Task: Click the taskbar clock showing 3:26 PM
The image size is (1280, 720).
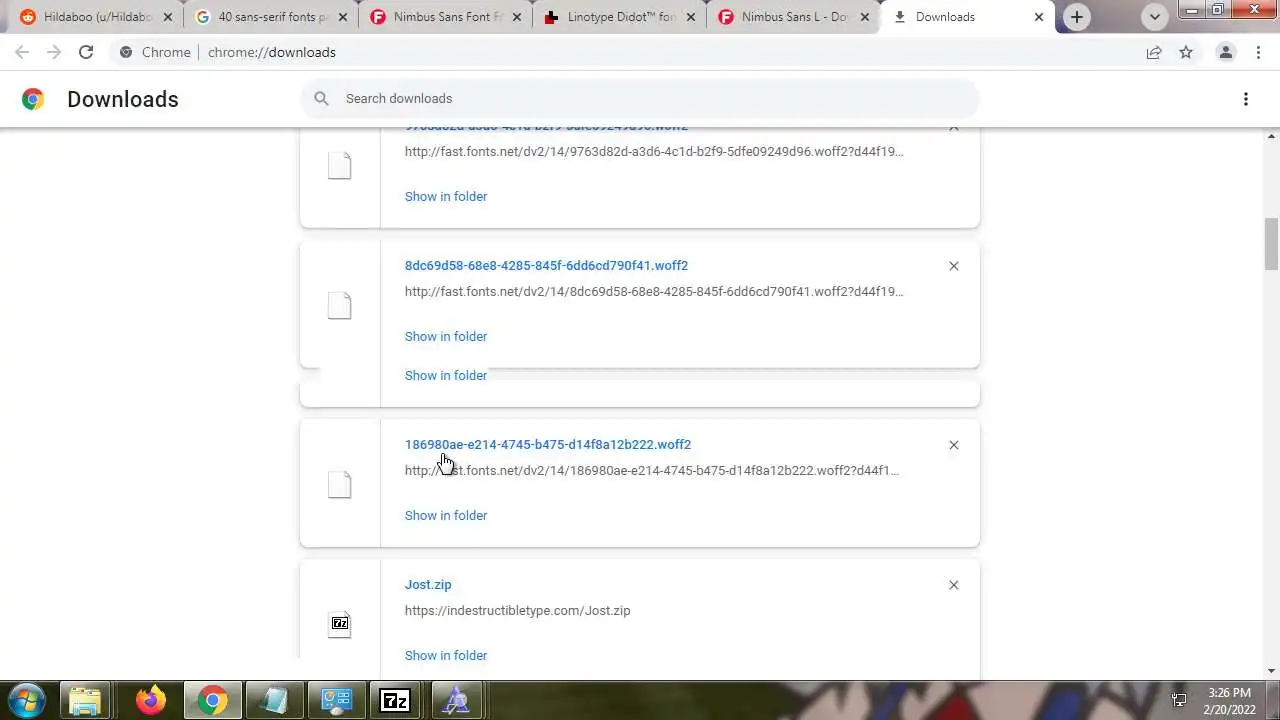Action: pos(1229,701)
